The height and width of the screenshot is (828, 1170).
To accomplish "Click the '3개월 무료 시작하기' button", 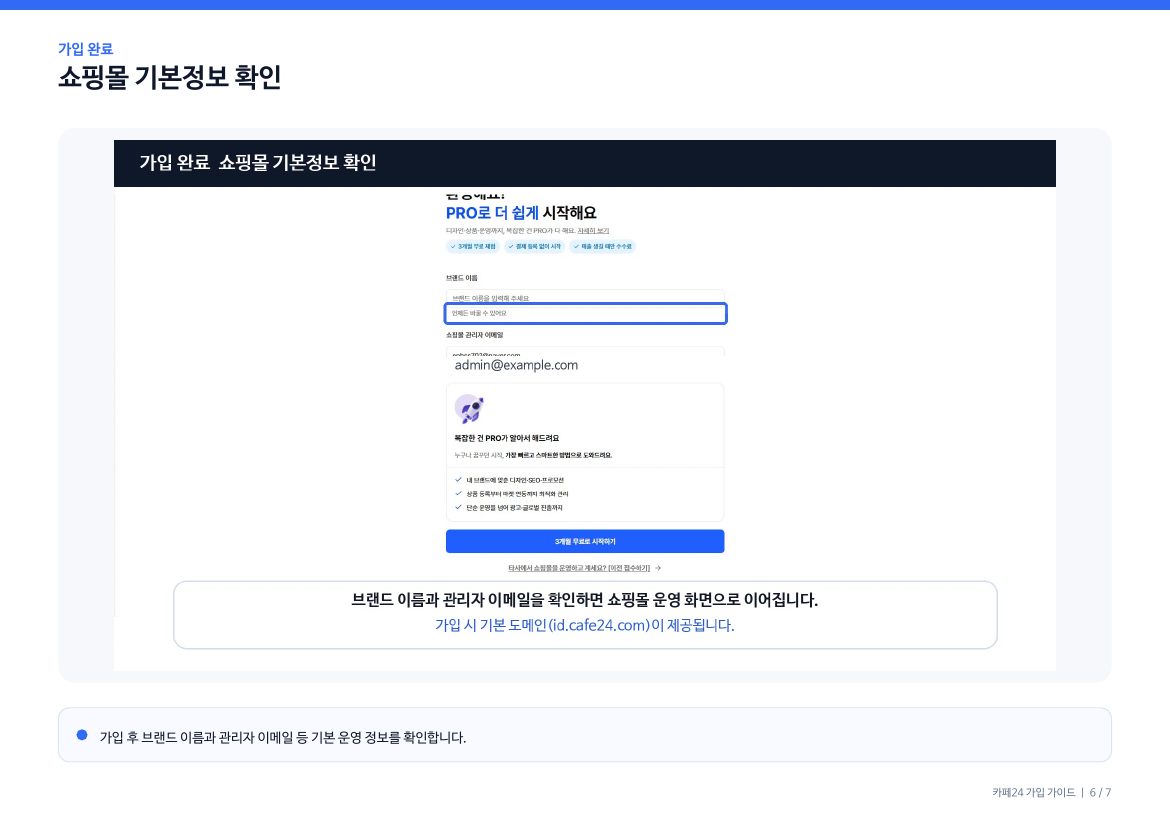I will [x=585, y=542].
